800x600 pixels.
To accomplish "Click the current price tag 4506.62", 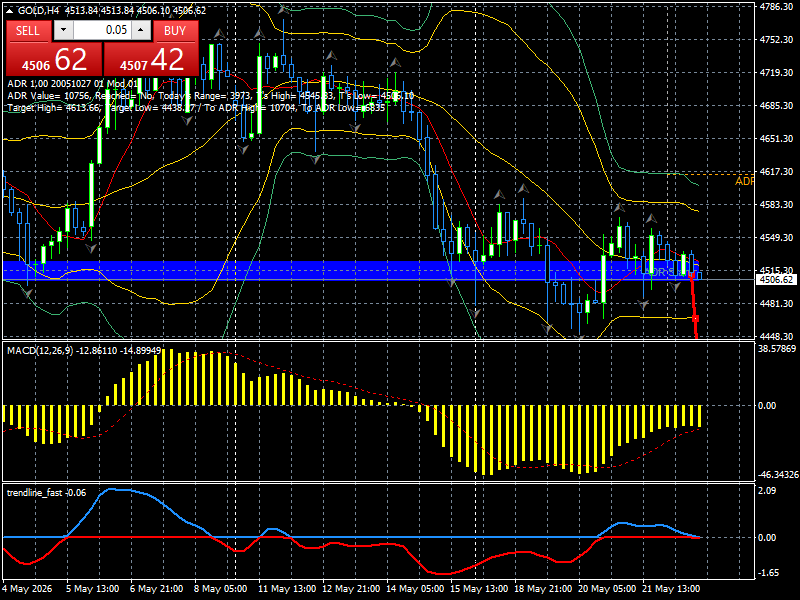I will [776, 280].
